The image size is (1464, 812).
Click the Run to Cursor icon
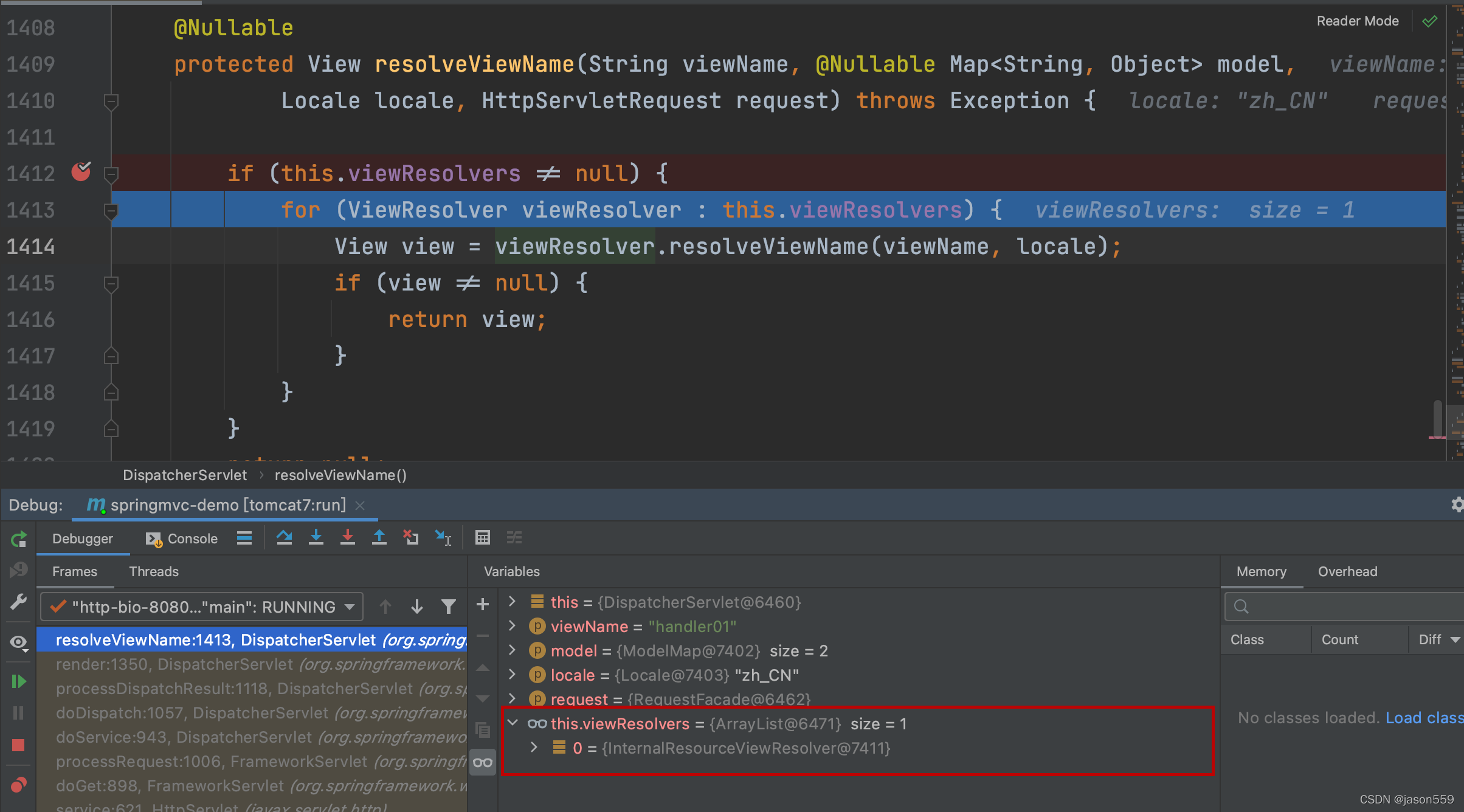point(443,538)
